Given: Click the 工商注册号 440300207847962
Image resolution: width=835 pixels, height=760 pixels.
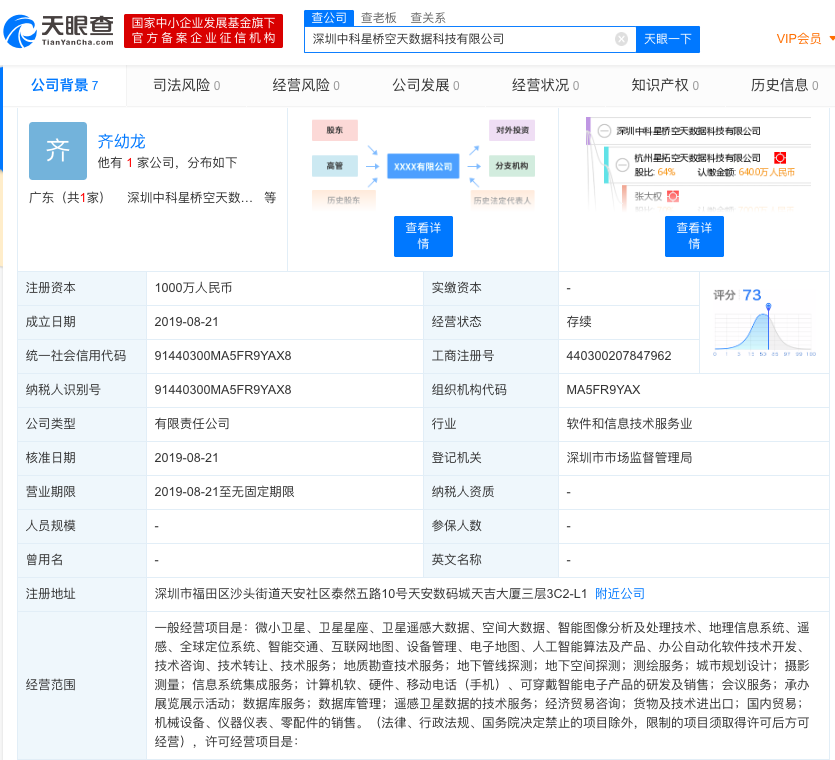Looking at the screenshot, I should point(619,356).
